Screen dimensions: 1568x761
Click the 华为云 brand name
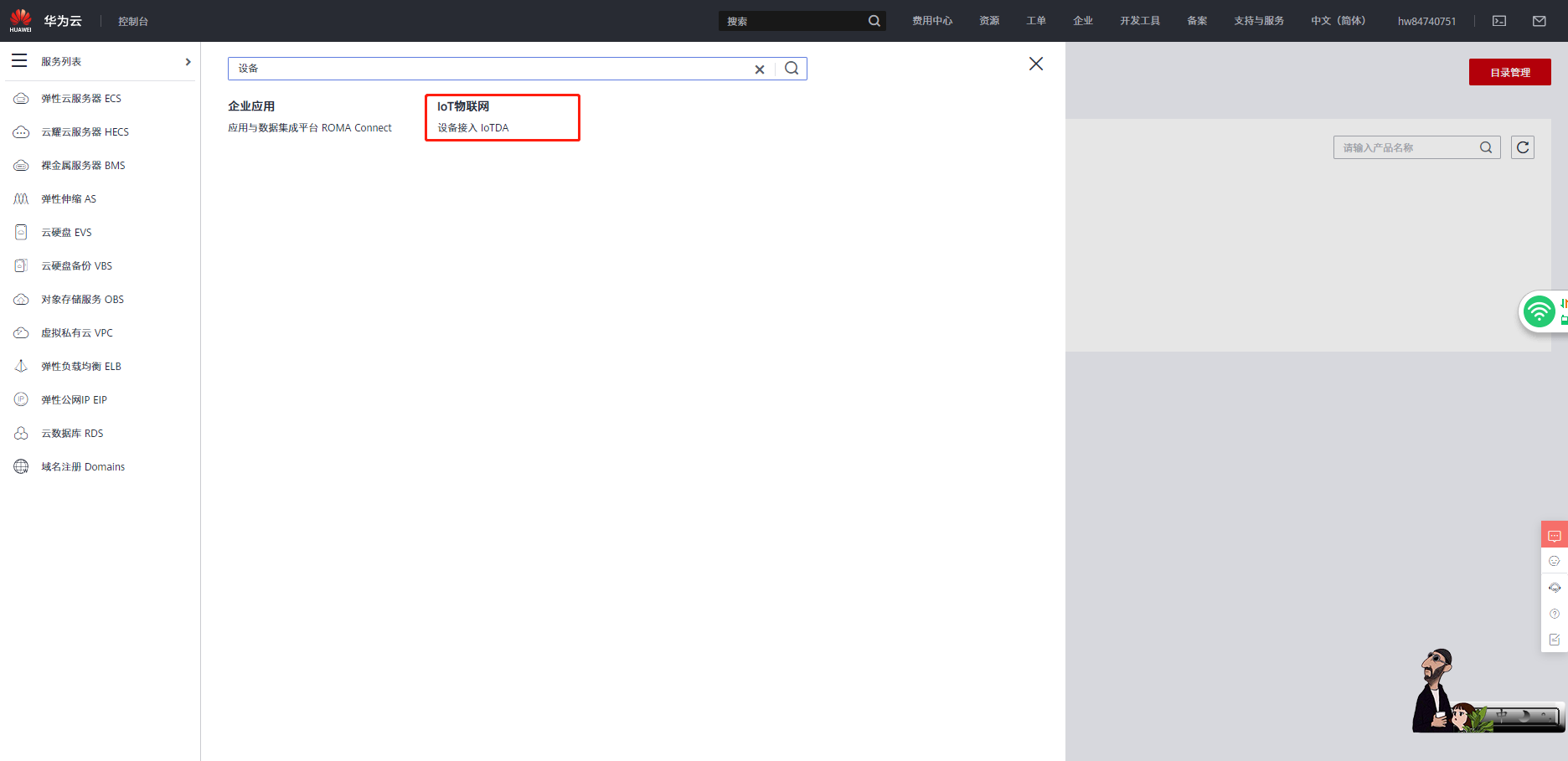63,21
